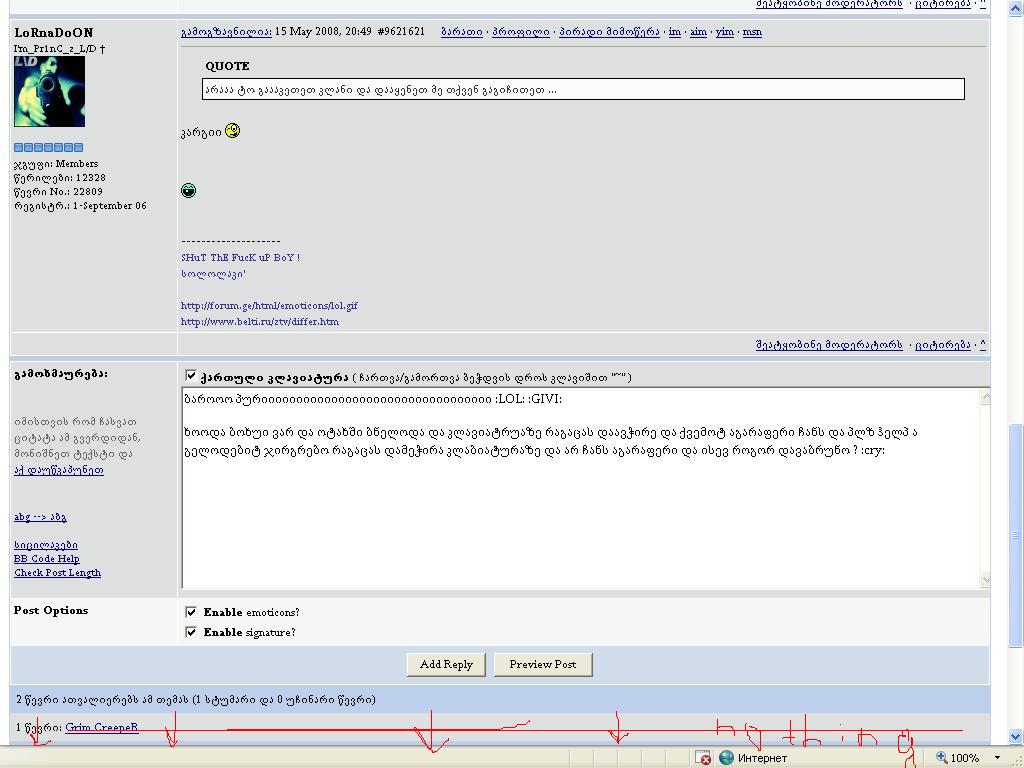The height and width of the screenshot is (768, 1024).
Task: Click Check Post Length link
Action: [57, 573]
